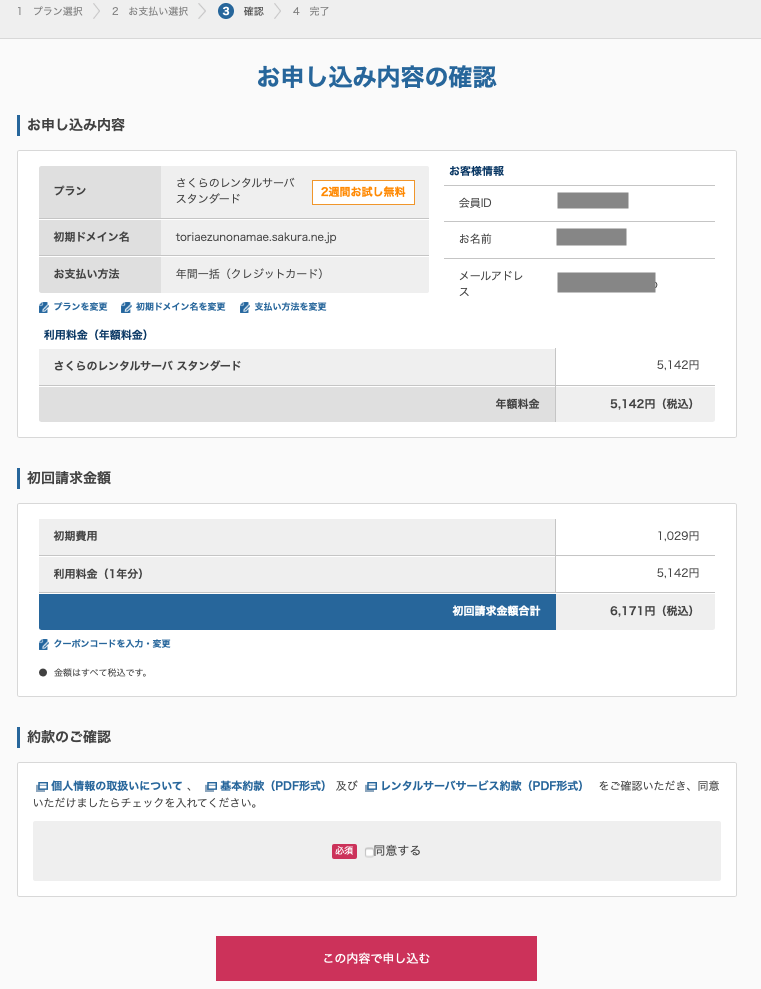Open クーポンコードを入力・変更 link

[x=112, y=643]
